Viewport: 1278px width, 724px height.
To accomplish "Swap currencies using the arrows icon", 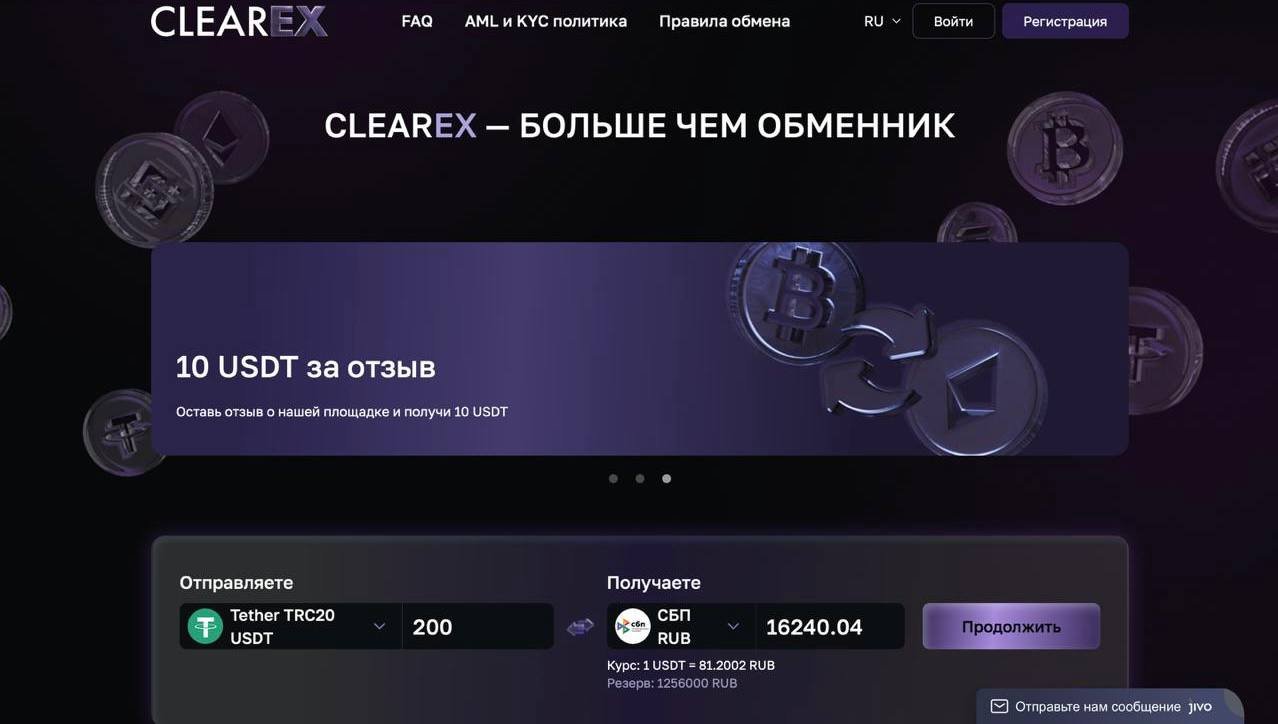I will click(580, 627).
